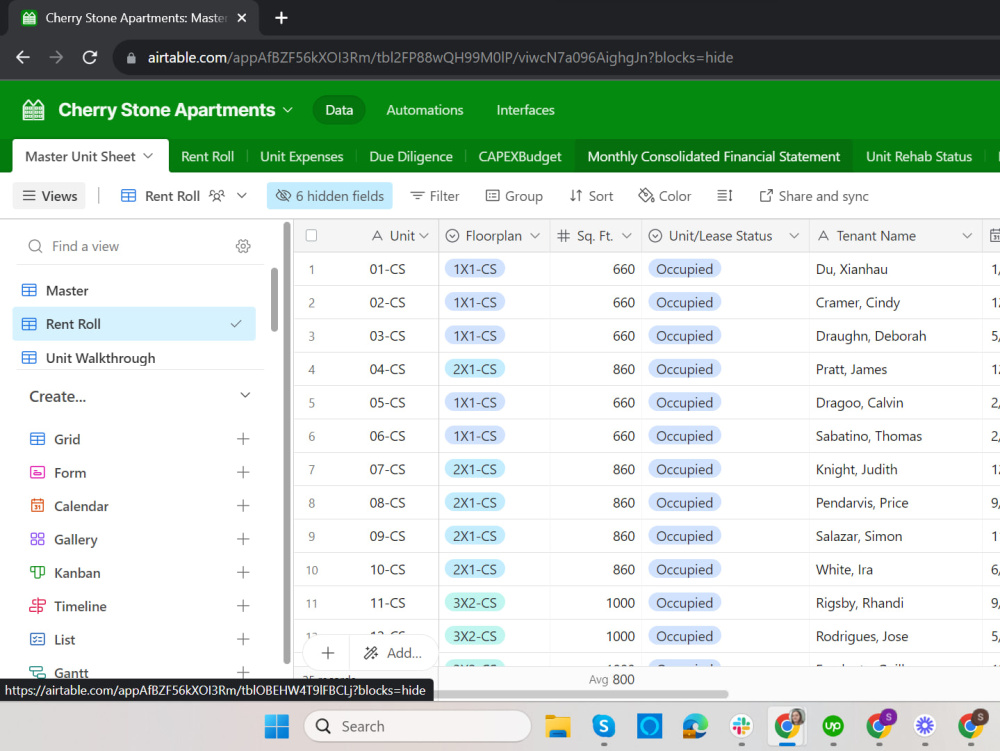Add a new Calendar view
The image size is (1000, 751).
(243, 506)
